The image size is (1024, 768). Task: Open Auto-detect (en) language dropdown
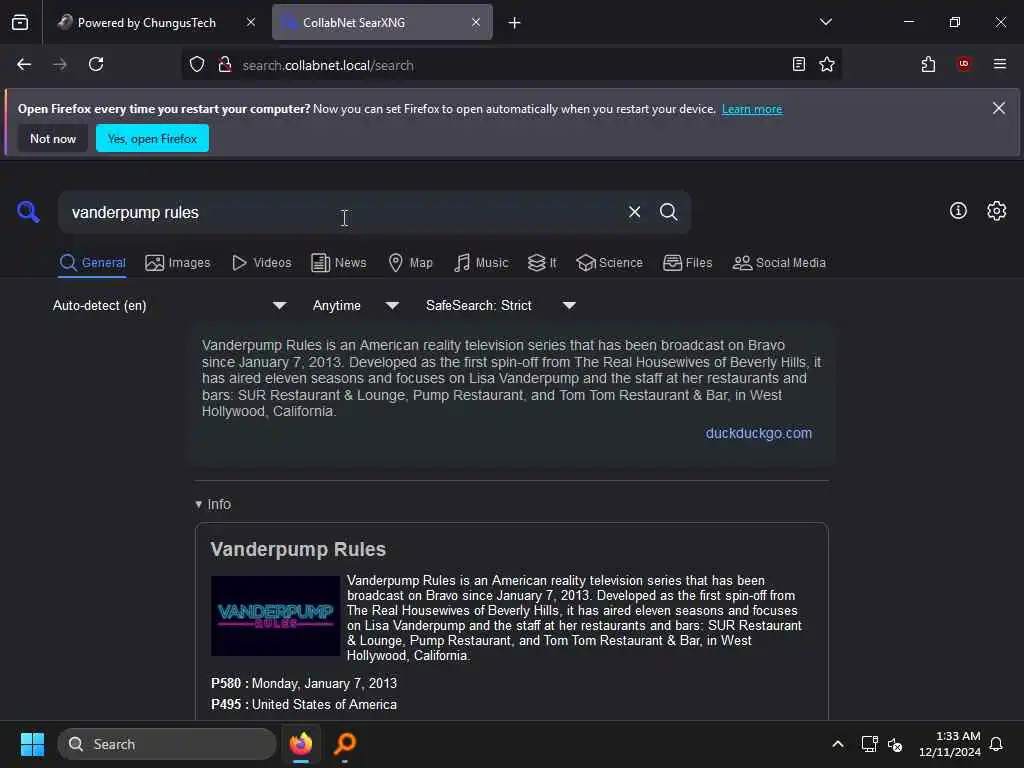(x=170, y=305)
